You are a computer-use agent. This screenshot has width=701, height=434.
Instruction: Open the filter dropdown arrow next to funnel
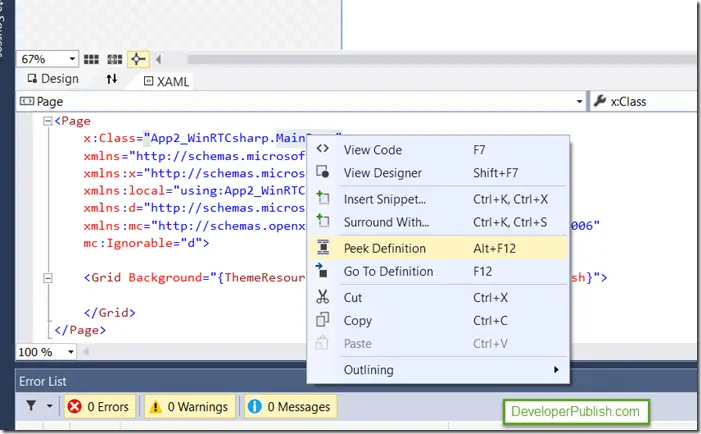[49, 406]
